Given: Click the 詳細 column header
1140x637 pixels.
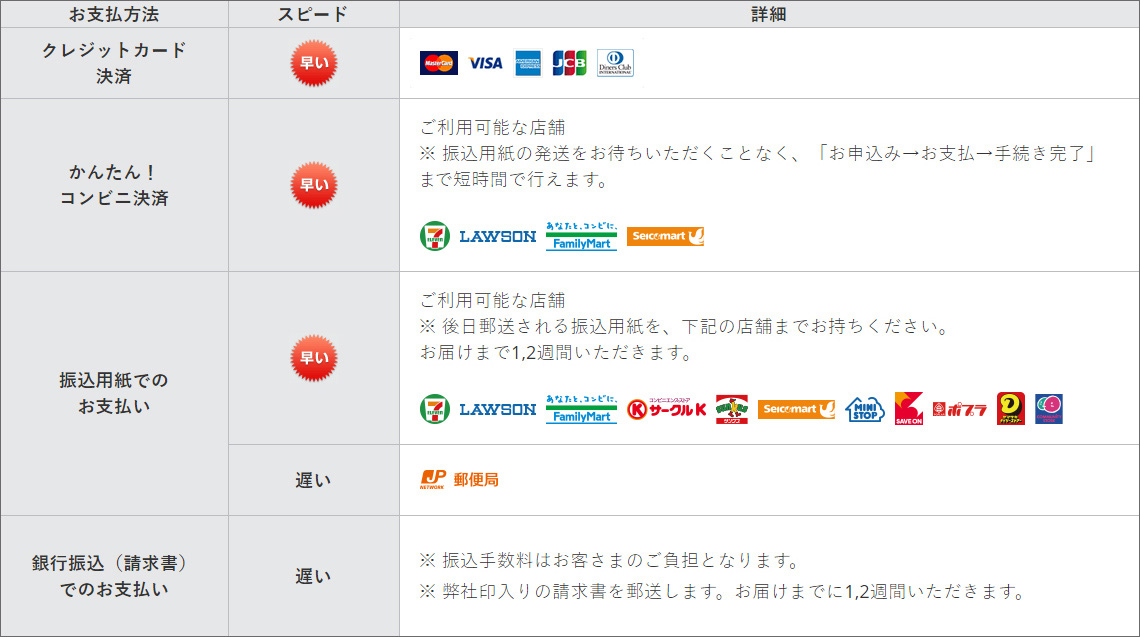Looking at the screenshot, I should point(769,14).
